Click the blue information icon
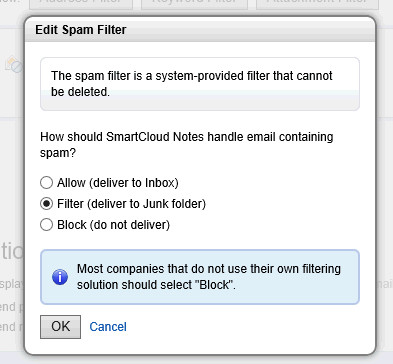 [x=60, y=277]
